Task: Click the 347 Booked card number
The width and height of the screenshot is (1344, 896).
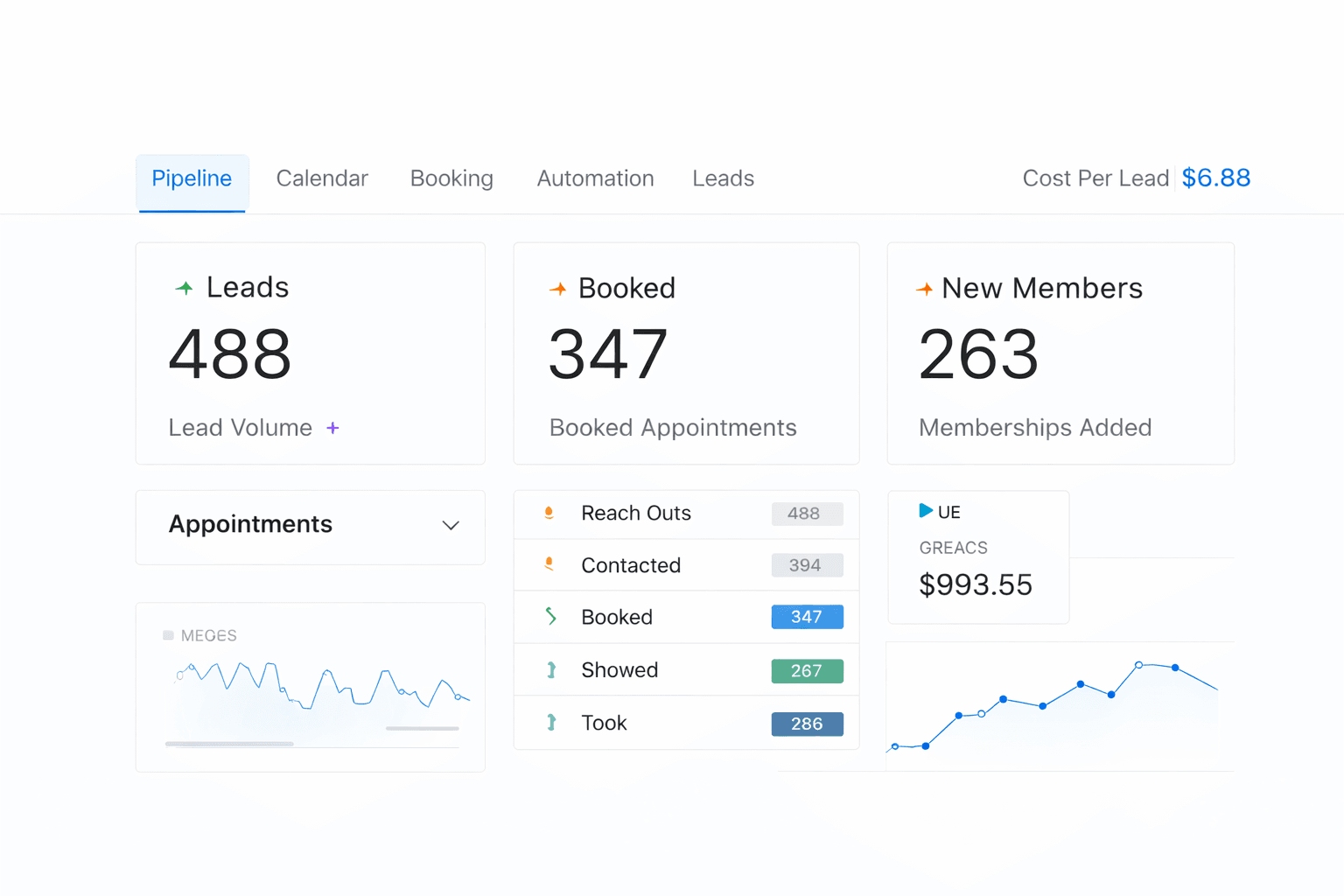Action: coord(608,354)
